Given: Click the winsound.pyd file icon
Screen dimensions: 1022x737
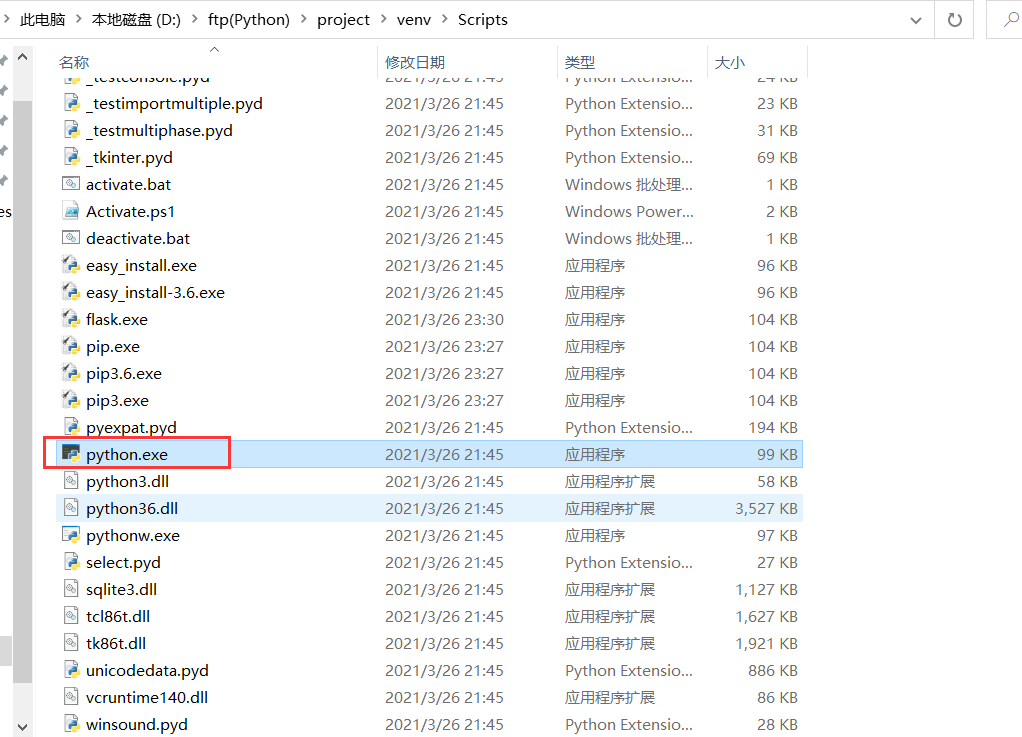Looking at the screenshot, I should pos(71,724).
